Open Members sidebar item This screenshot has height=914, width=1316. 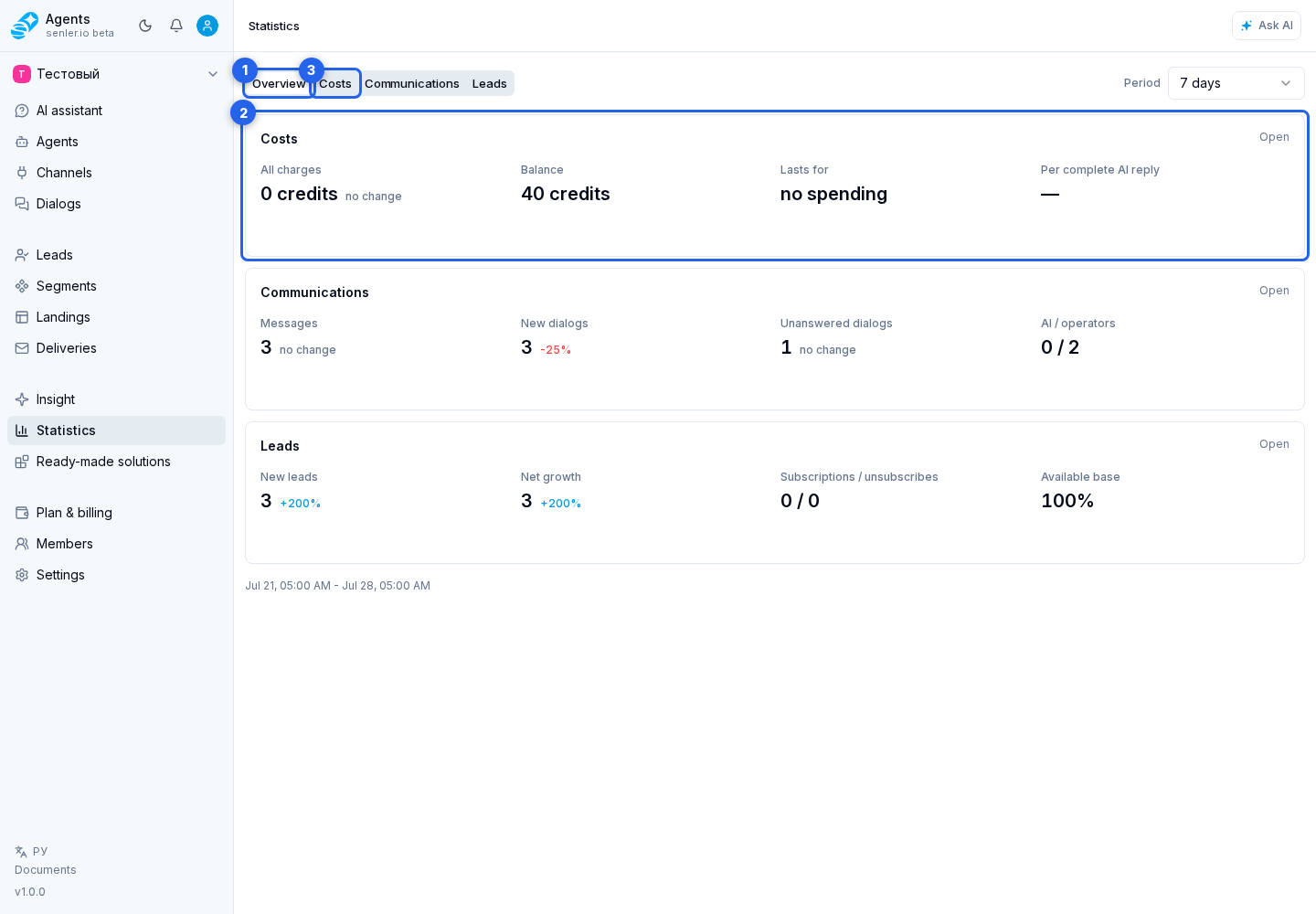tap(116, 544)
